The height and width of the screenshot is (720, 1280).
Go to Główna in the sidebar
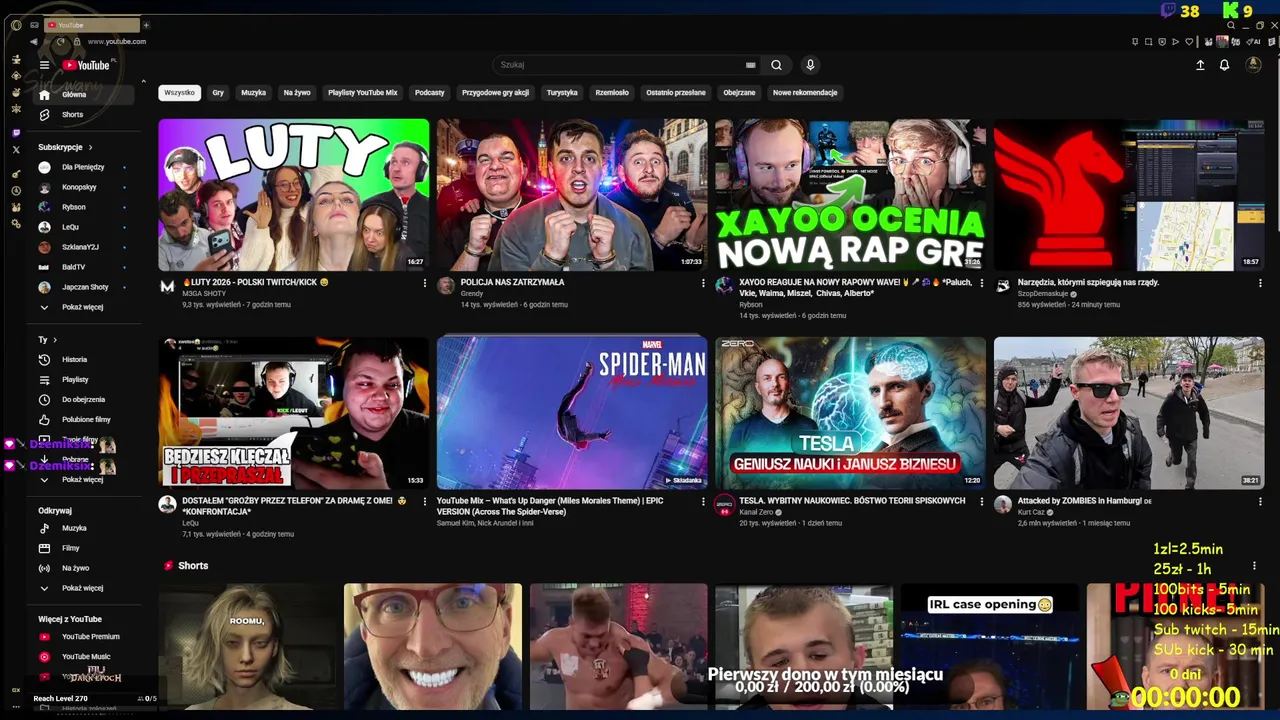[84, 94]
